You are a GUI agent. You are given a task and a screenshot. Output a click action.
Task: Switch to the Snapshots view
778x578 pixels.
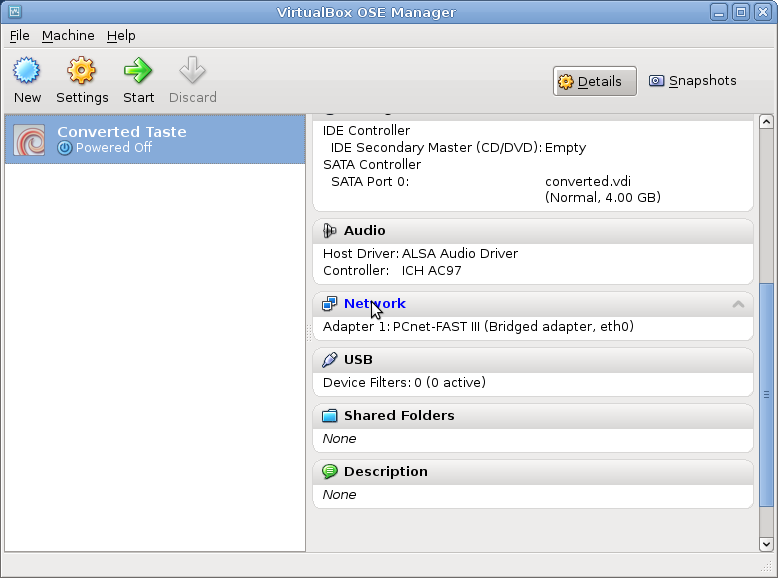click(693, 81)
